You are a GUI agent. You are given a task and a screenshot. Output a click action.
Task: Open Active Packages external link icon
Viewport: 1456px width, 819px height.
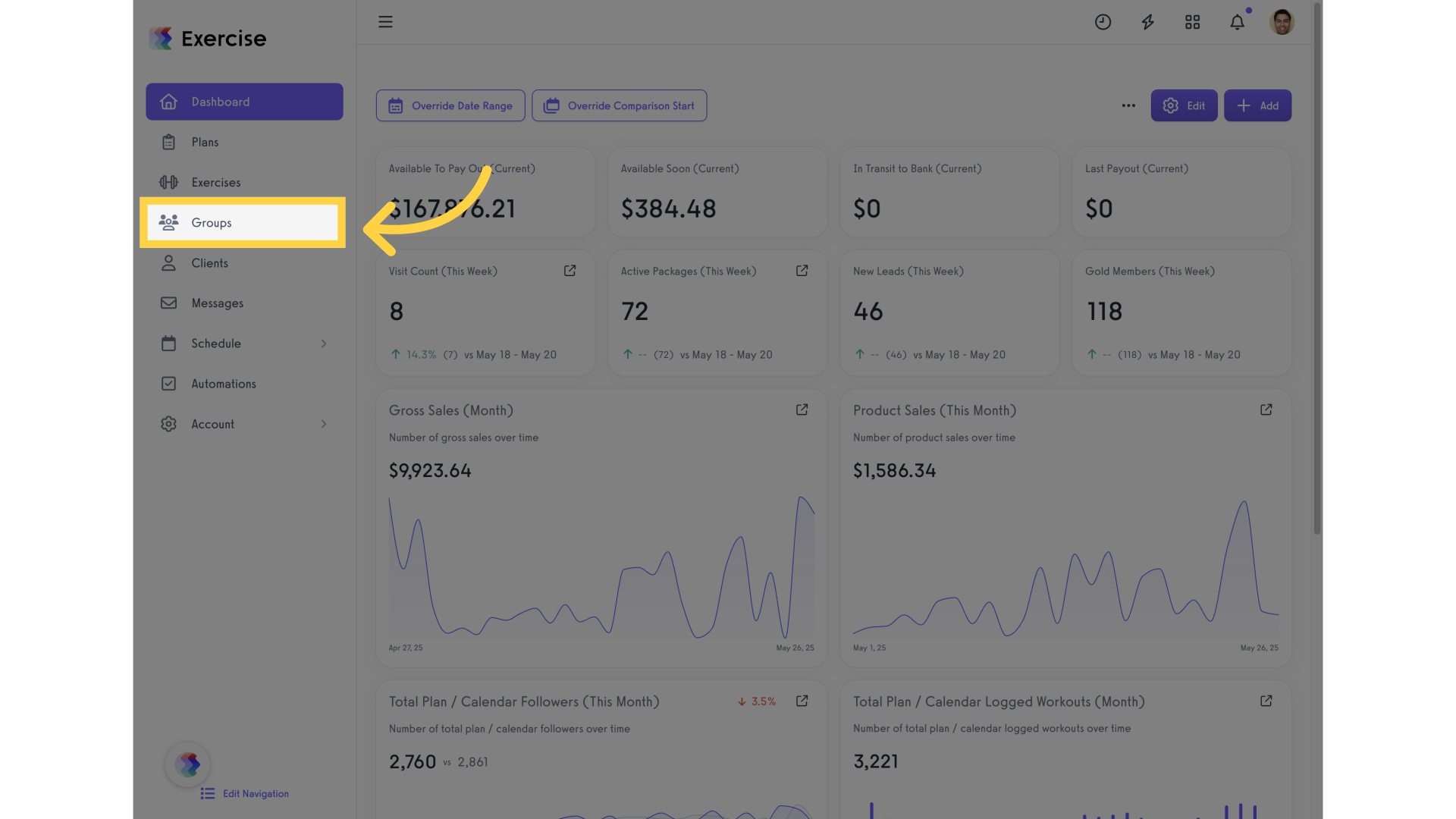(802, 271)
